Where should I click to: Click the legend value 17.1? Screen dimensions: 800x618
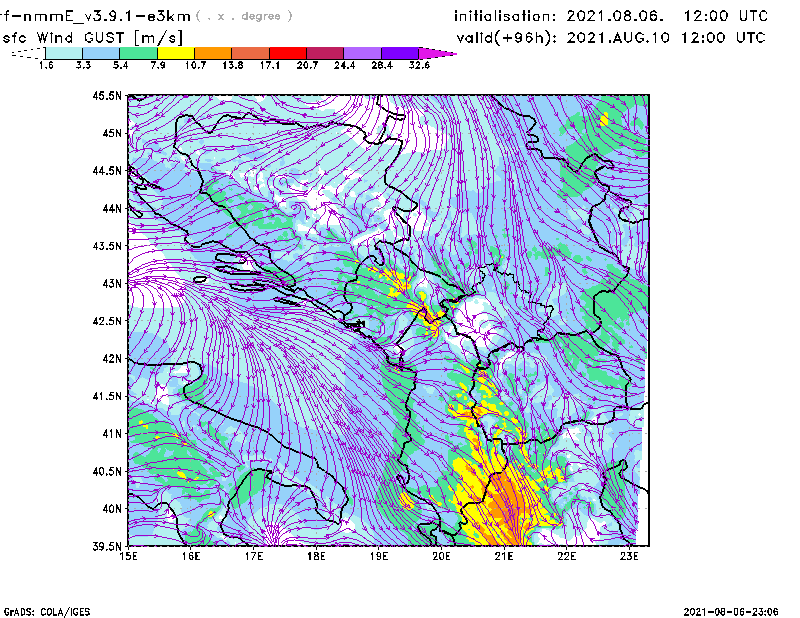pos(270,65)
